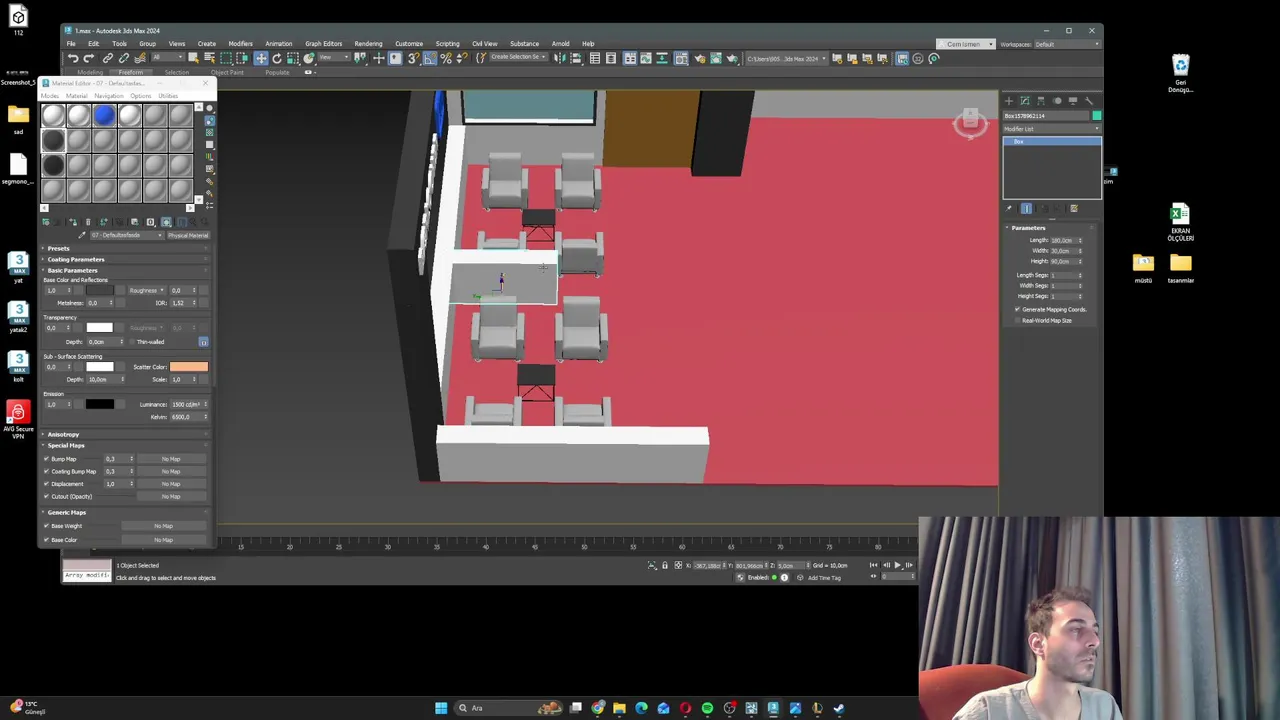The height and width of the screenshot is (720, 1280).
Task: Switch to the Freeform ribbon tab
Action: [130, 72]
